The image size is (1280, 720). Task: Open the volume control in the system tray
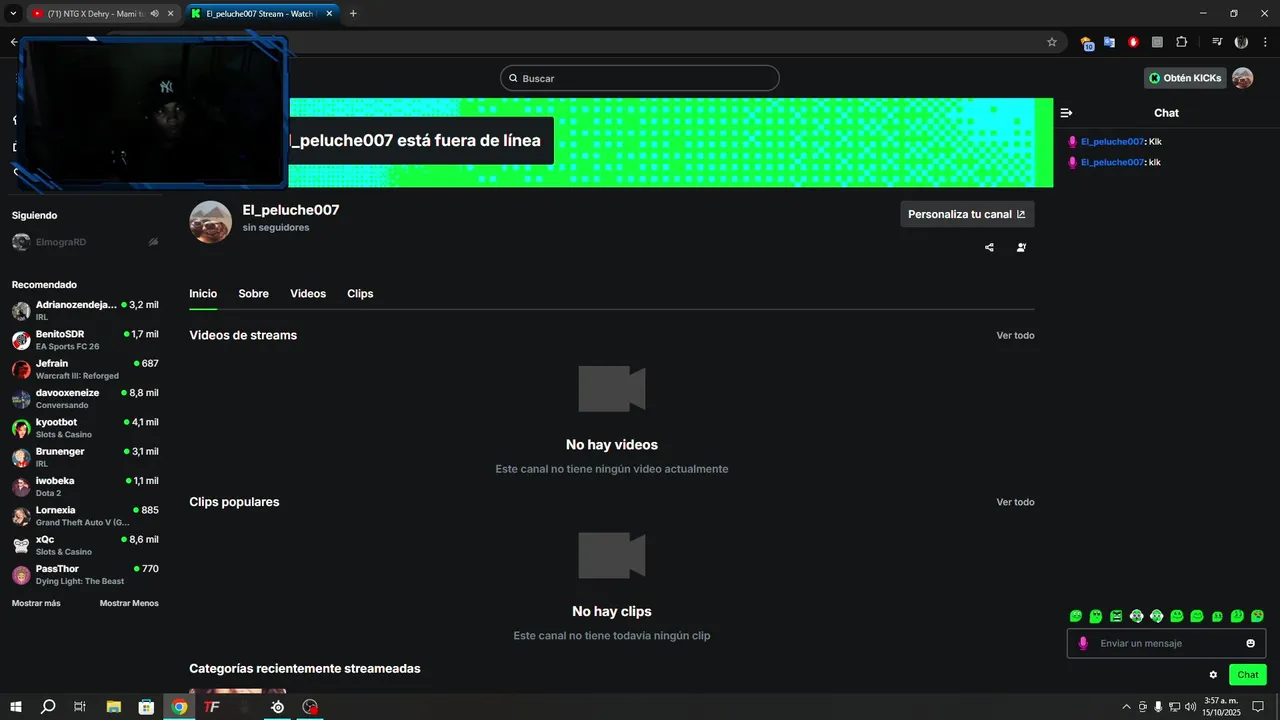pos(1190,707)
